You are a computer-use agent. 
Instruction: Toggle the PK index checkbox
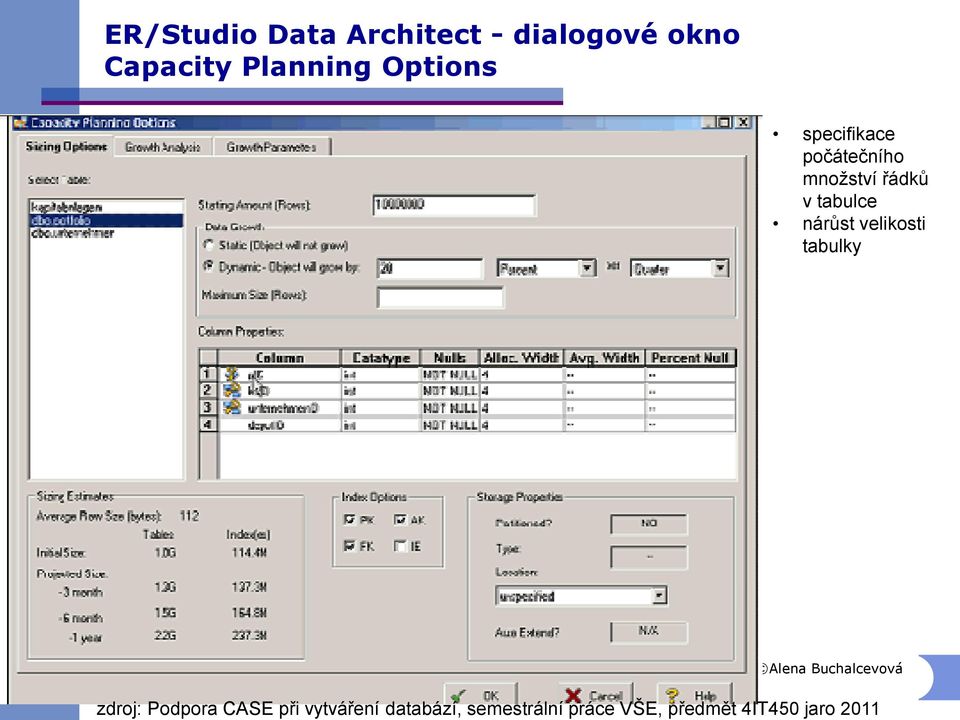pos(350,520)
